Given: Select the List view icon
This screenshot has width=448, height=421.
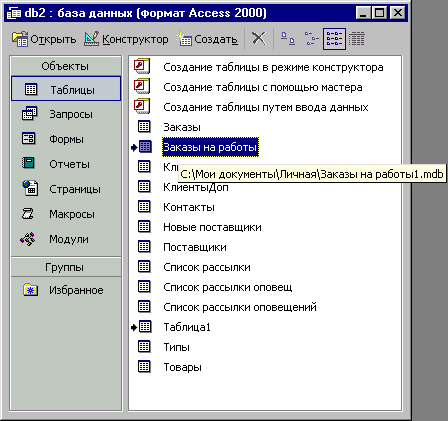Looking at the screenshot, I should [334, 39].
